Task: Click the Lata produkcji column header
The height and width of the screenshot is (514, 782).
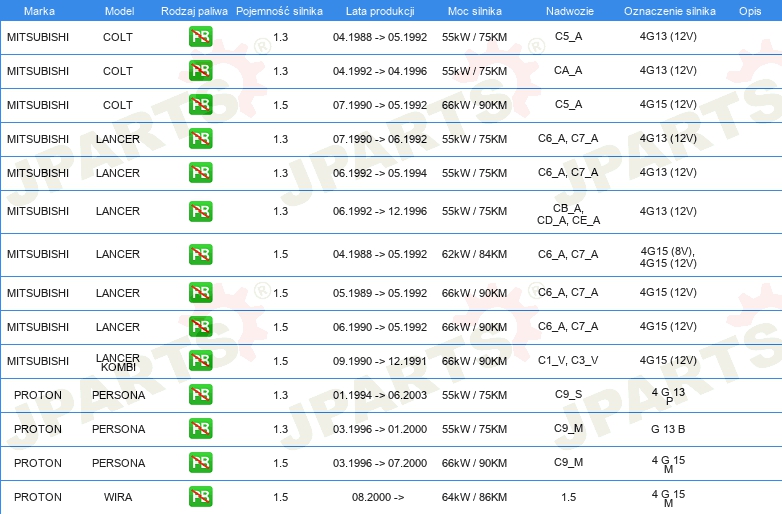Action: (x=380, y=11)
